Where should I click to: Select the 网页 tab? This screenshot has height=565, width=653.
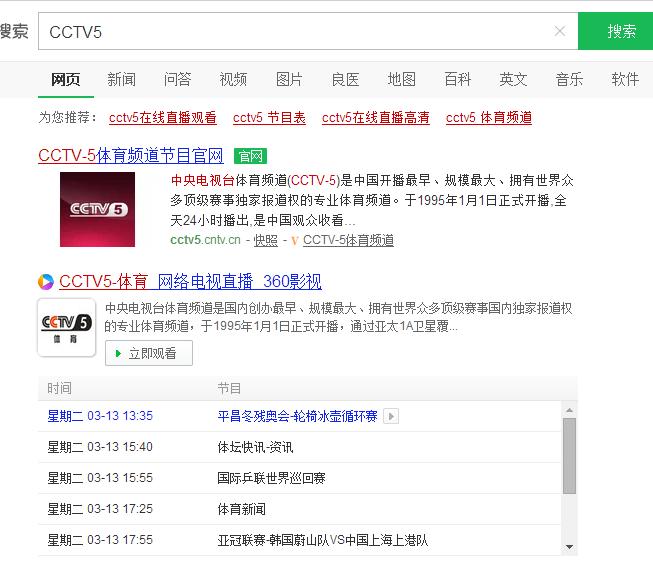point(65,79)
